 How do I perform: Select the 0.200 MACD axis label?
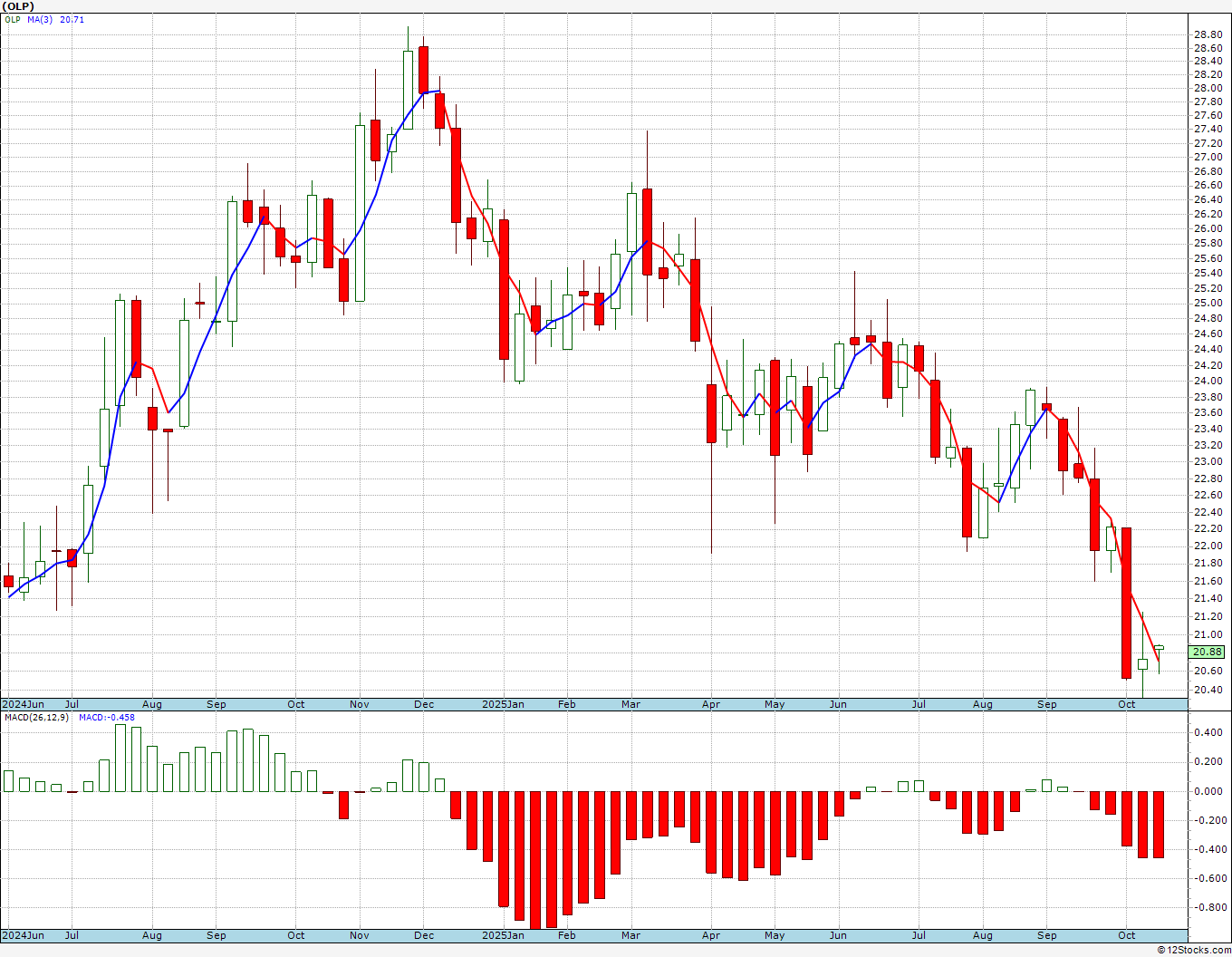tap(1208, 761)
